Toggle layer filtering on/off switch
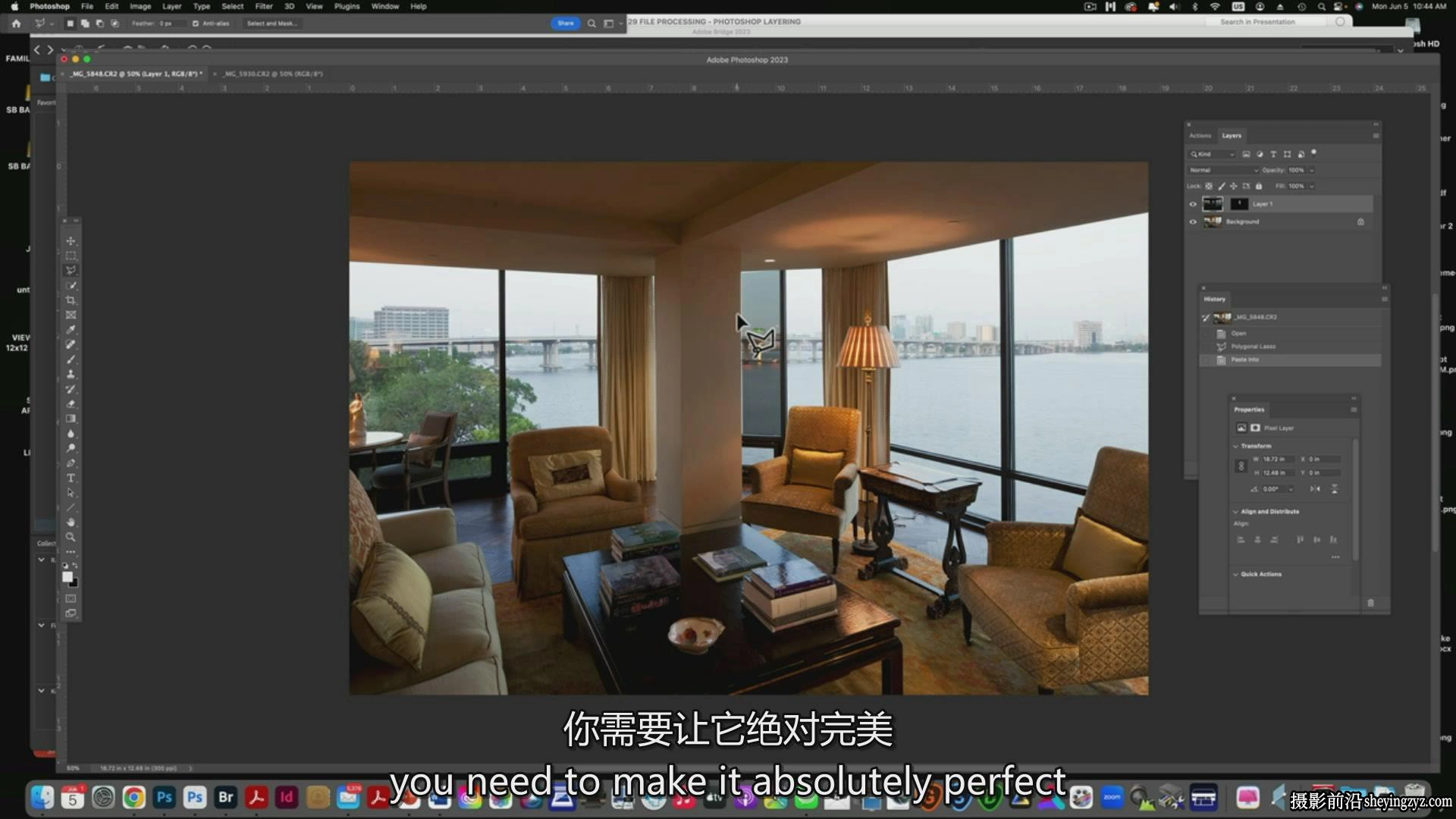 click(x=1314, y=152)
